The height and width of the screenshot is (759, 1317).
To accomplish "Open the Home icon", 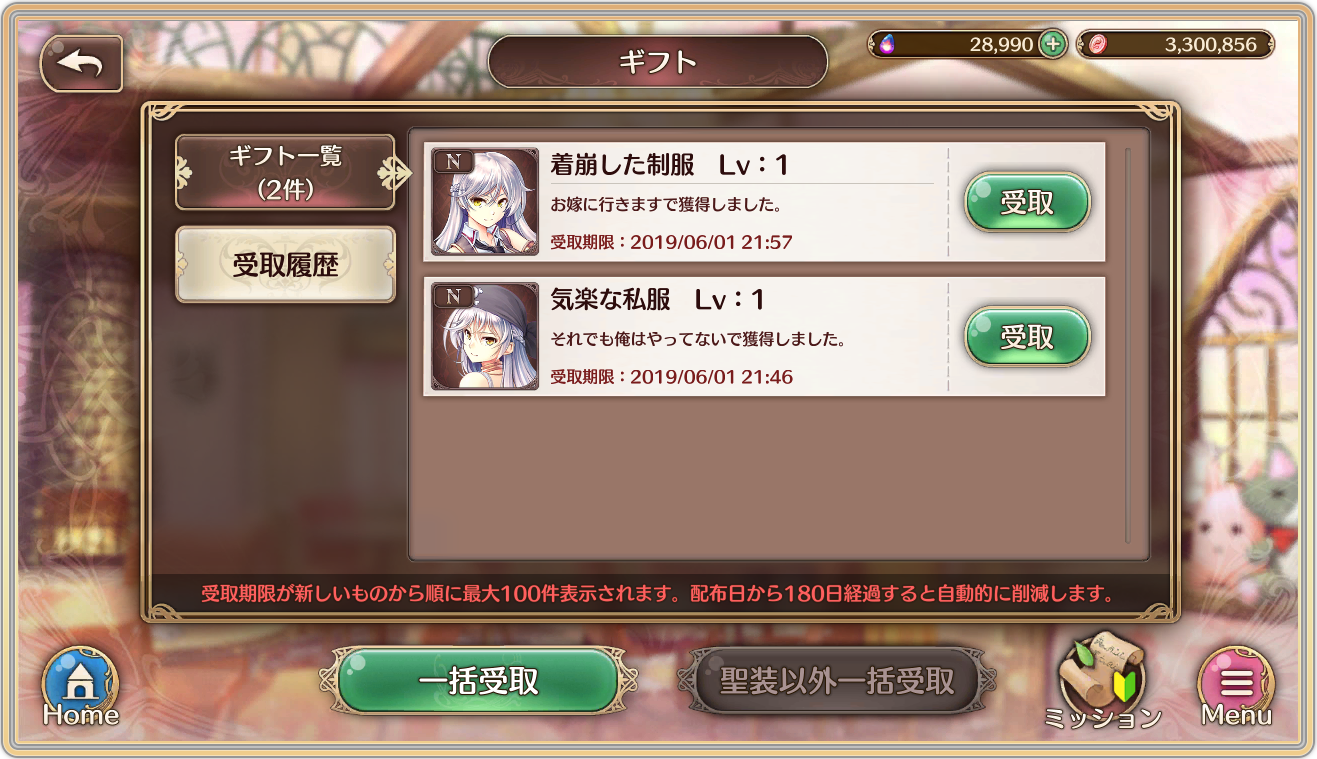I will click(x=80, y=686).
